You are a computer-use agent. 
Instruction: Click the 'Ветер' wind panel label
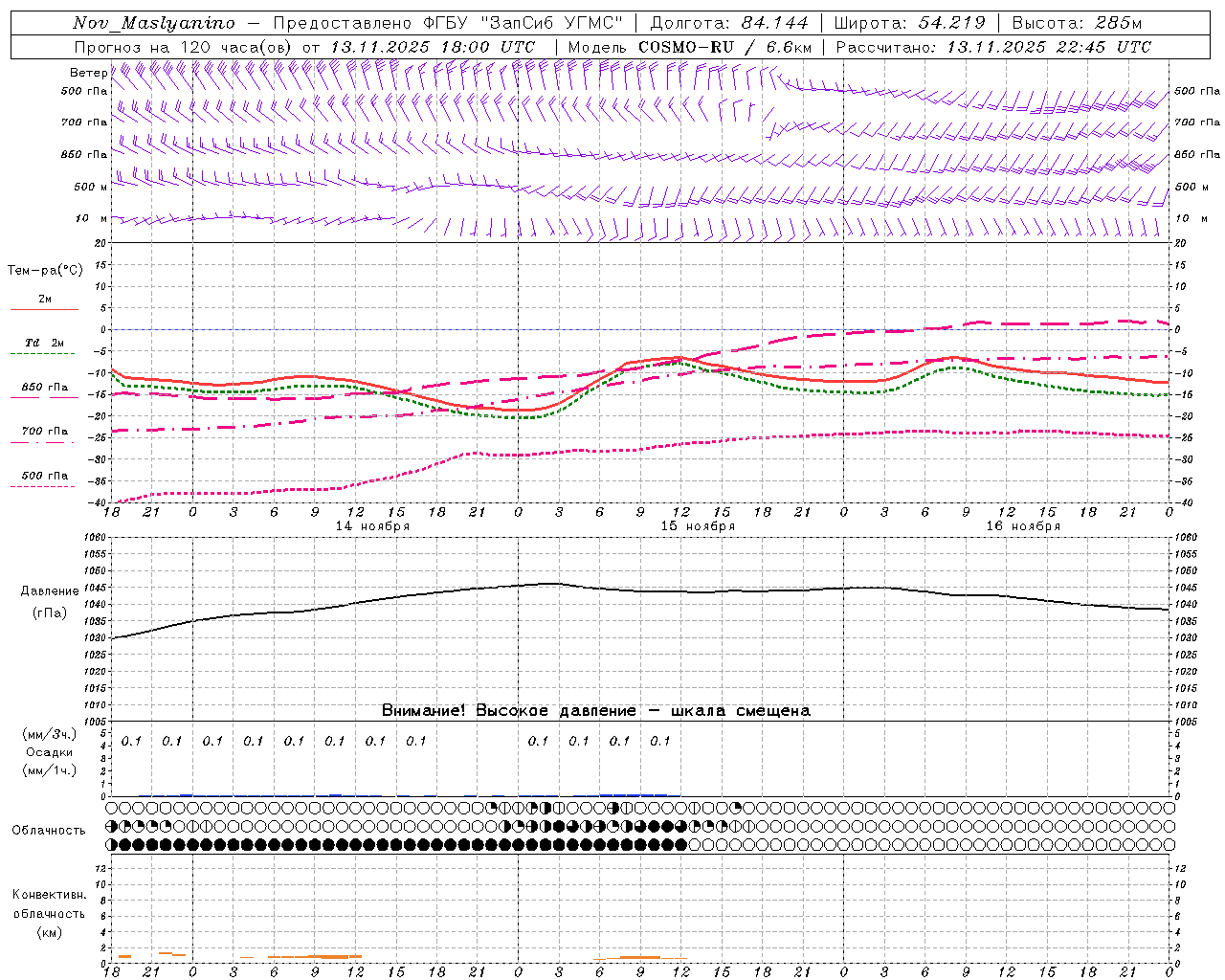88,73
